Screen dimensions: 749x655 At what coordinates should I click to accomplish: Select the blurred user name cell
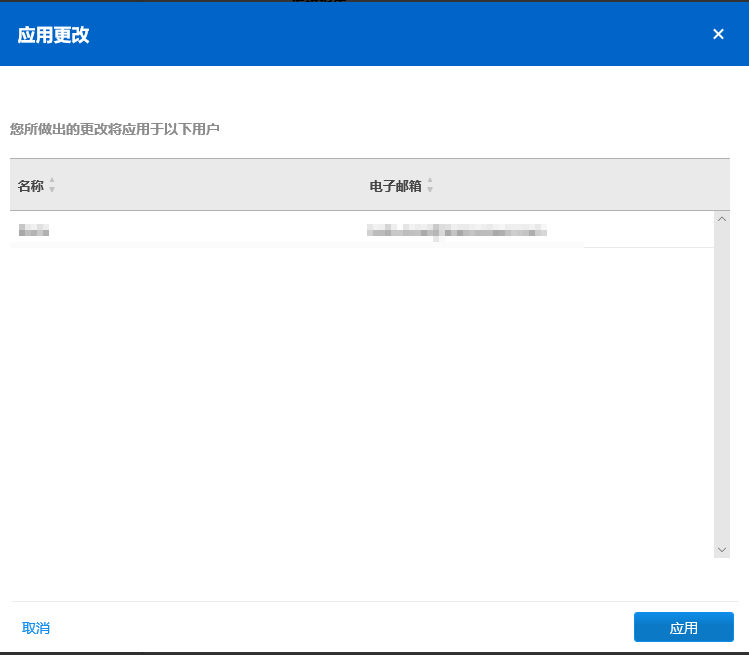[34, 231]
